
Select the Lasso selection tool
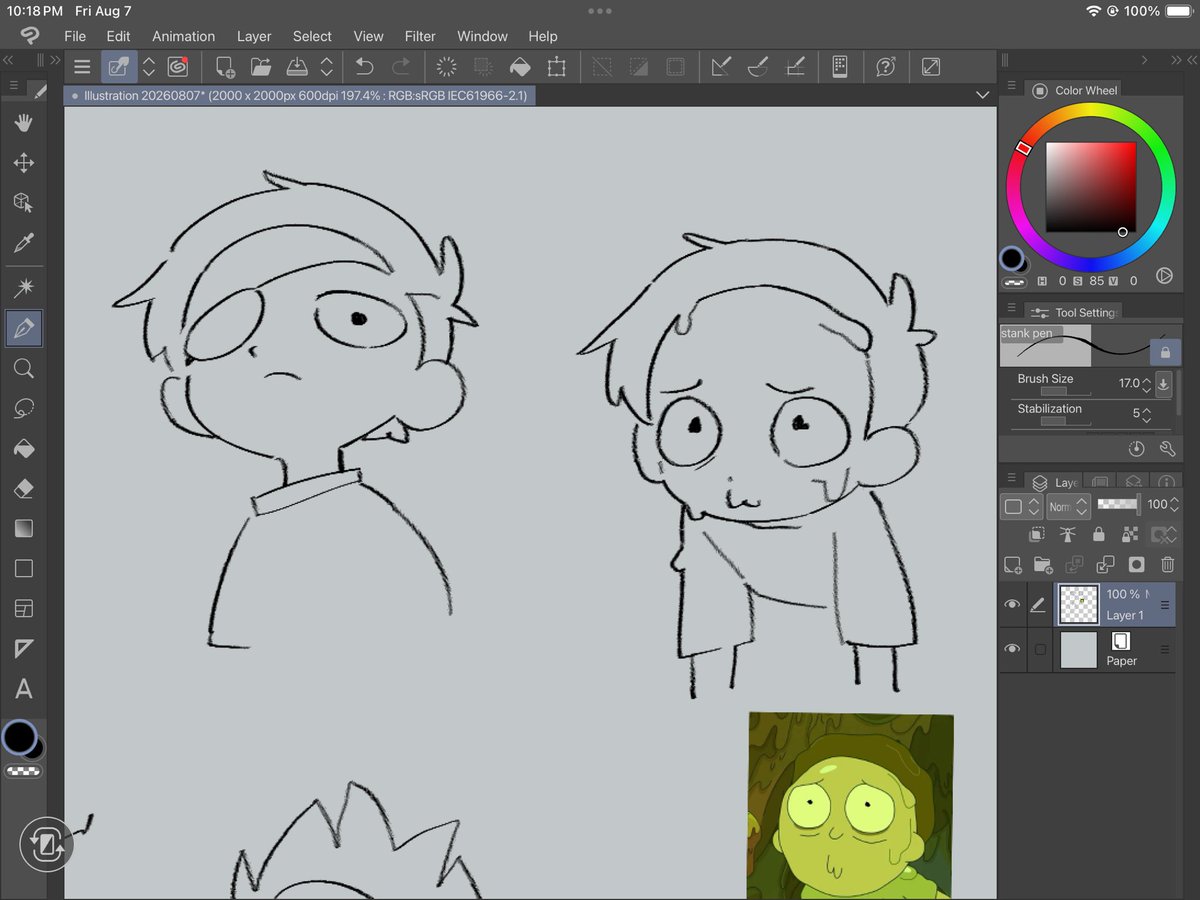point(24,409)
